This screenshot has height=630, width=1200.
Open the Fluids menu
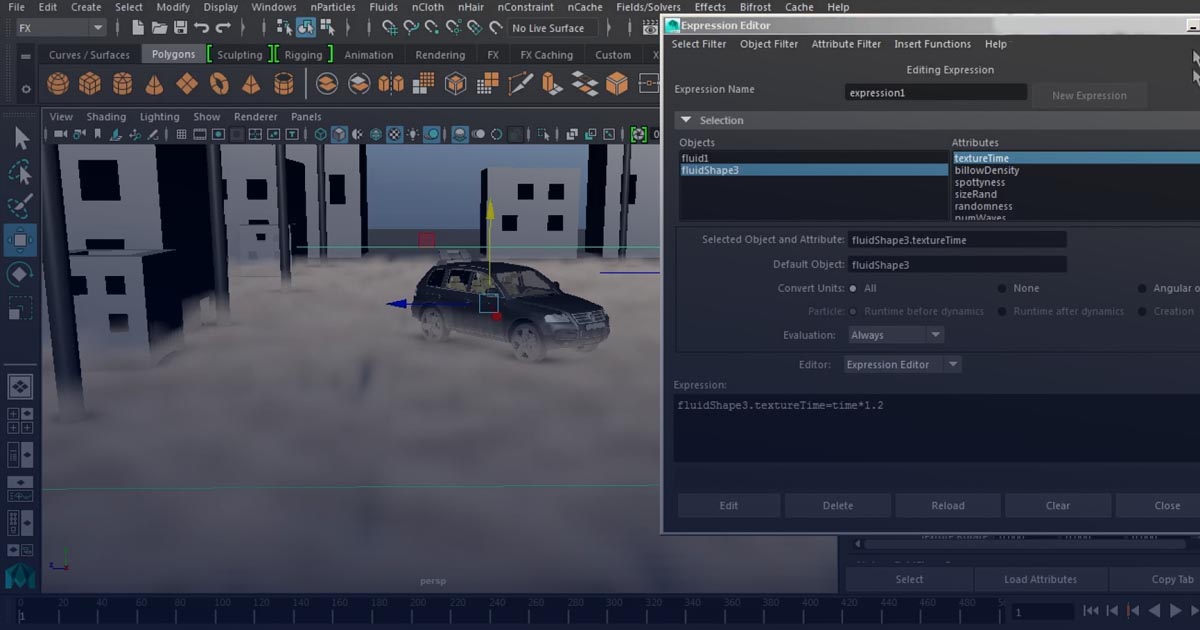[x=383, y=7]
